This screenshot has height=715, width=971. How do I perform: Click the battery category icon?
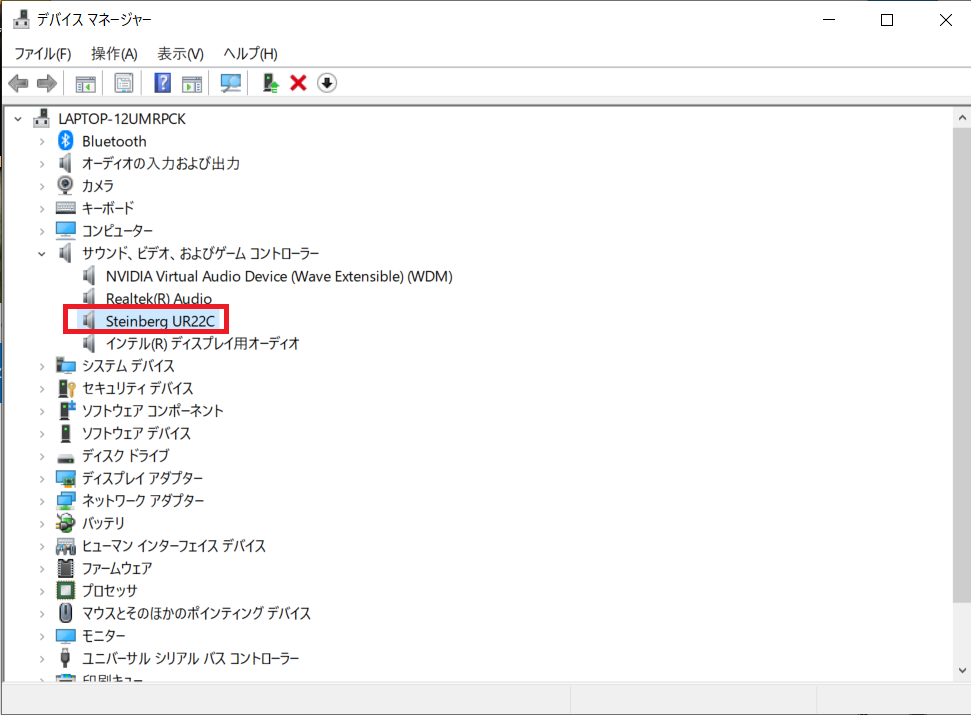point(65,523)
